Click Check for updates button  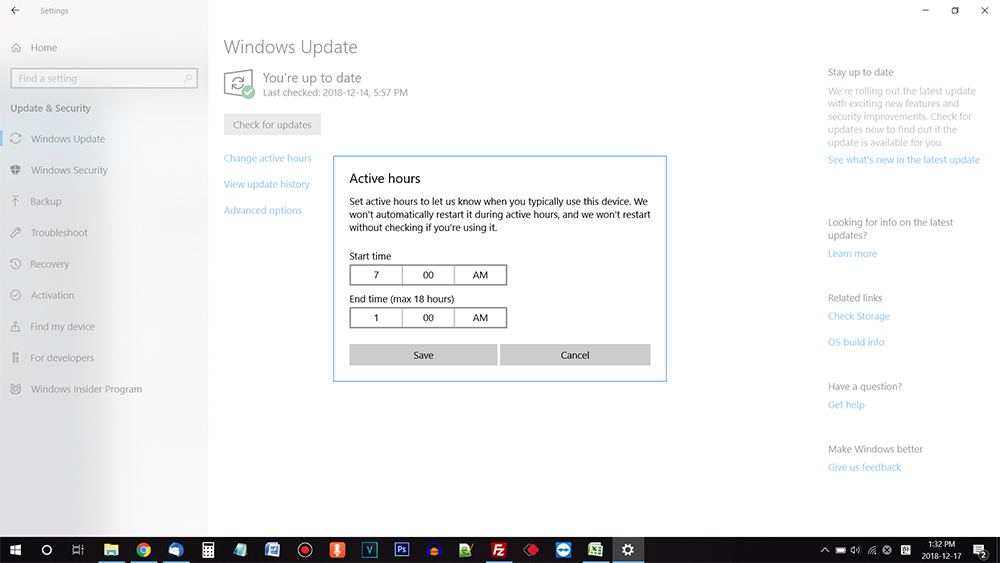pyautogui.click(x=272, y=124)
